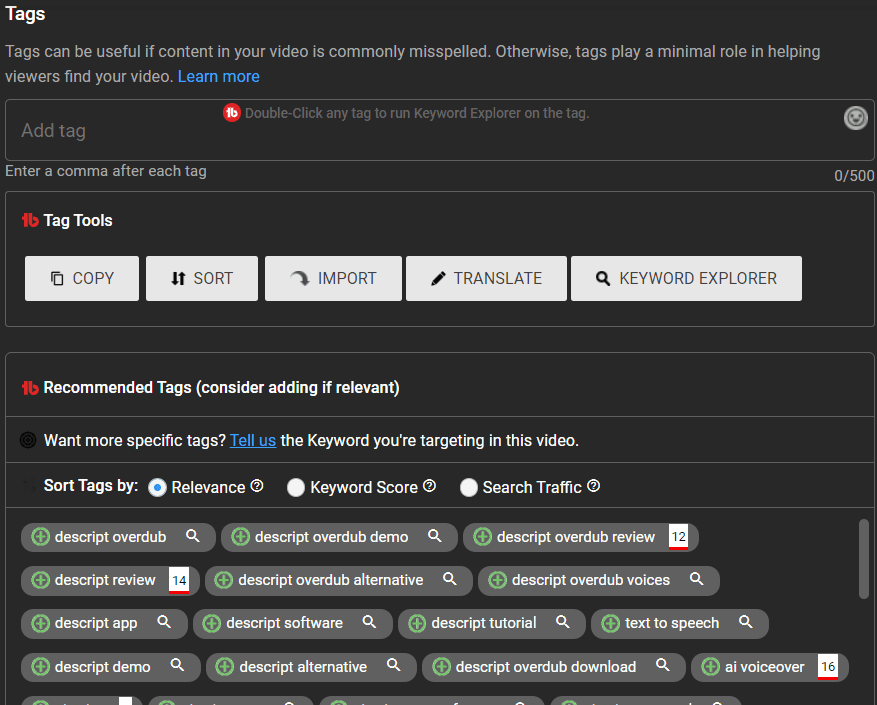Click the SORT tags button
Screen dimensions: 877x705
(x=202, y=278)
